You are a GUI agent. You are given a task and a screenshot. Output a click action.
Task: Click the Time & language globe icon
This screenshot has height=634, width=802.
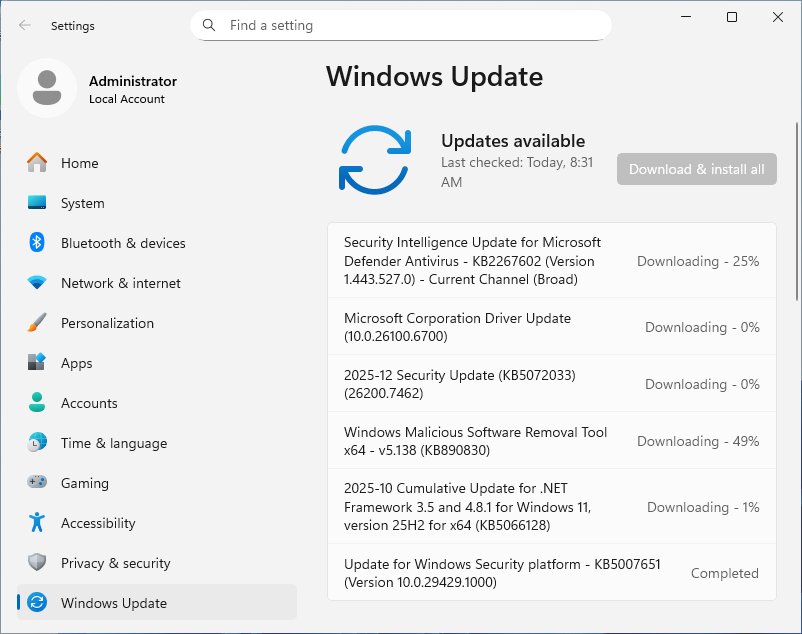click(x=37, y=442)
